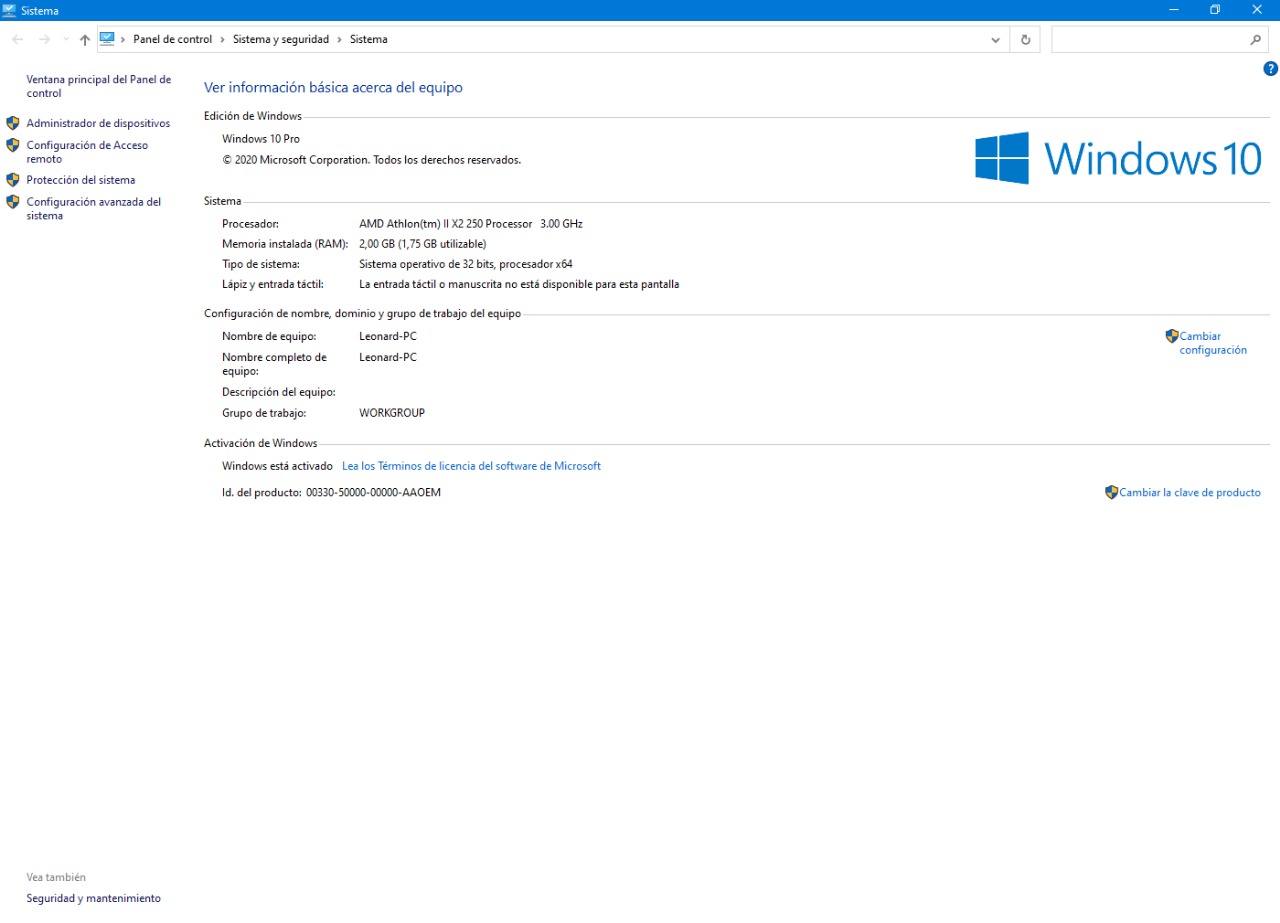Click Leonard-PC next to Nombre de equipo

point(388,337)
